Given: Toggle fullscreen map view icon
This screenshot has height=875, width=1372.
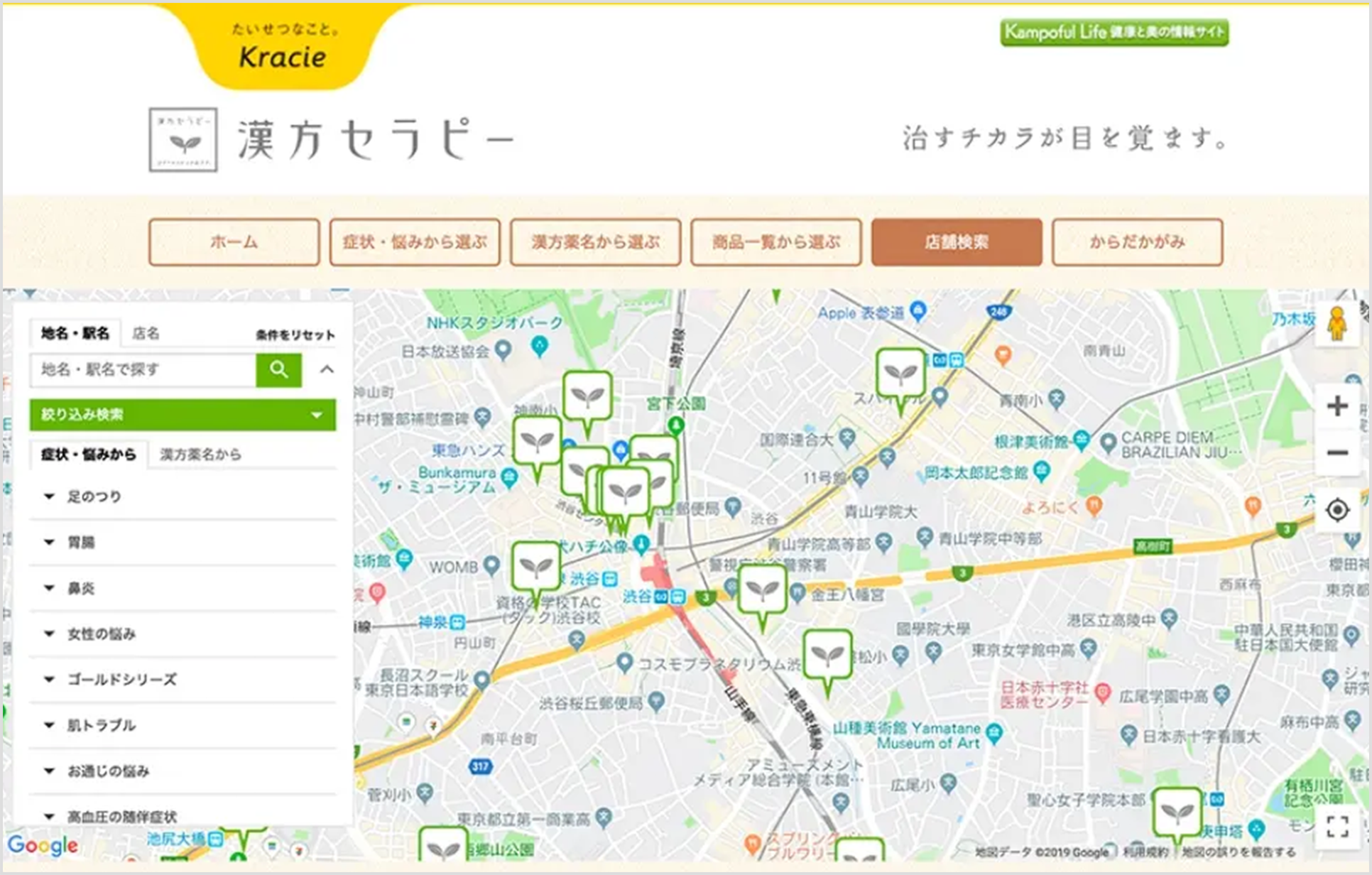Looking at the screenshot, I should tap(1337, 827).
